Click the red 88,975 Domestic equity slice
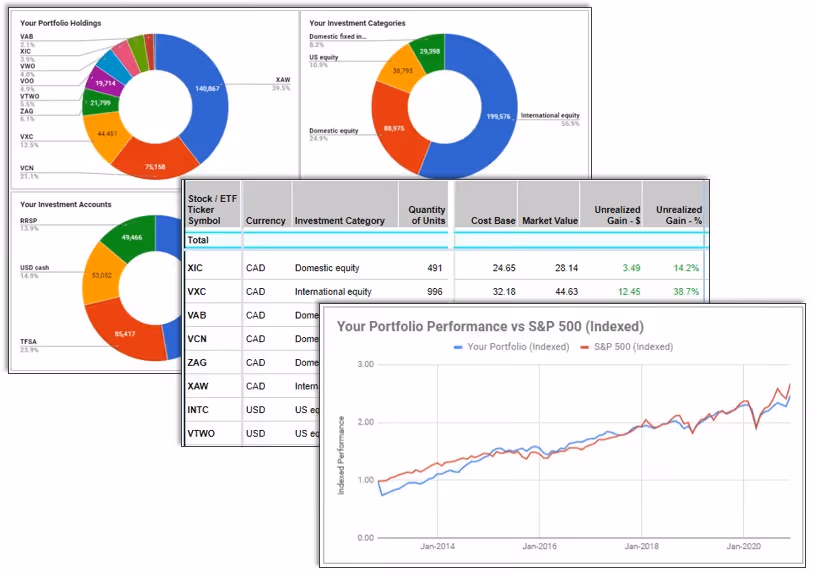Image resolution: width=813 pixels, height=575 pixels. tap(394, 128)
